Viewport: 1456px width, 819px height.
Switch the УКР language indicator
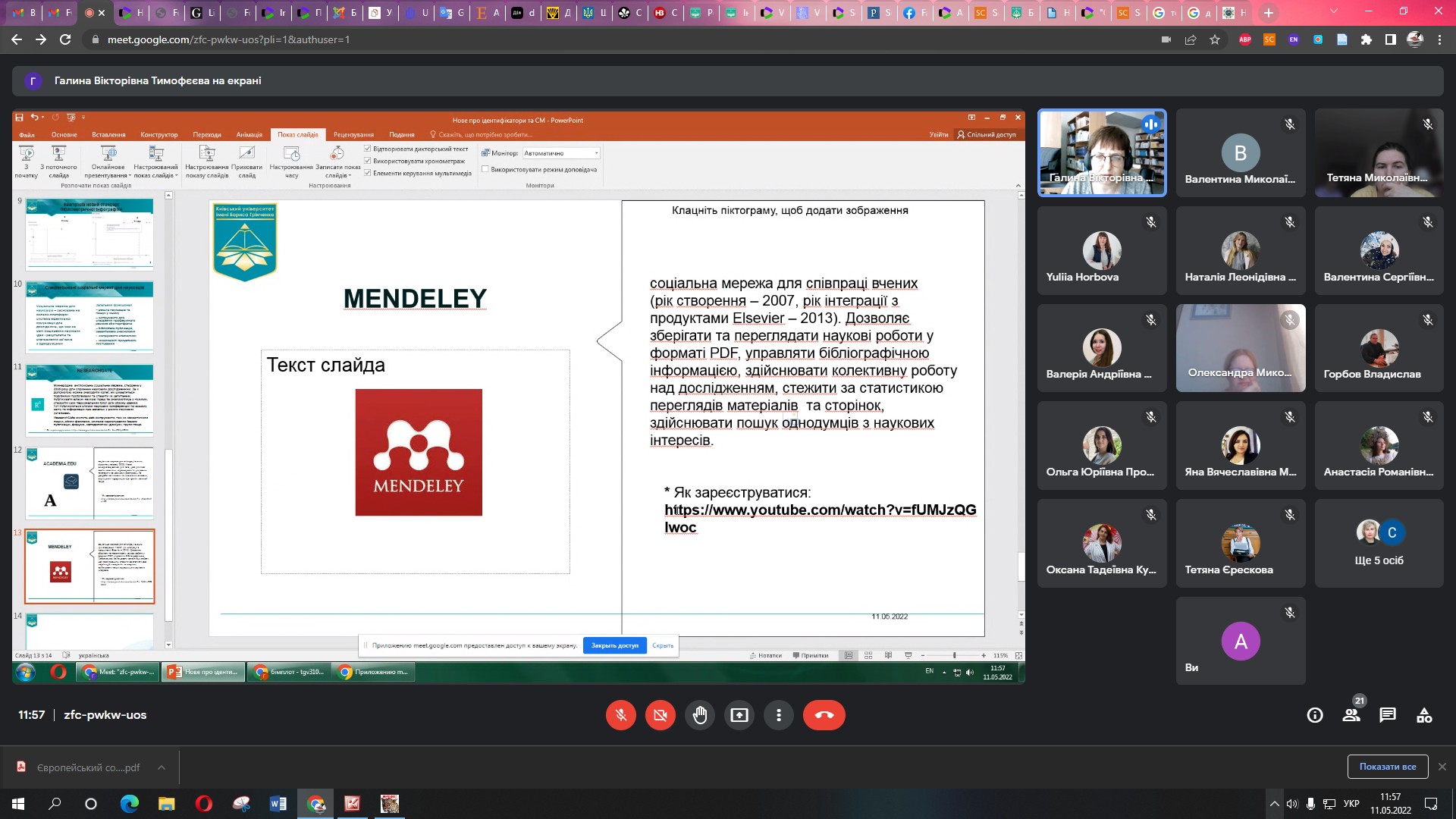1351,804
